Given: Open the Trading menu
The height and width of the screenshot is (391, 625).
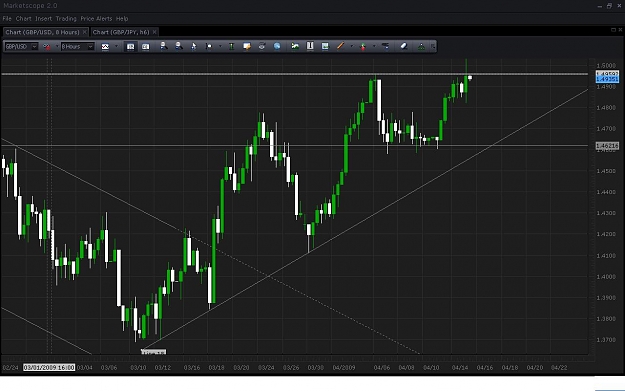Looking at the screenshot, I should pyautogui.click(x=66, y=19).
